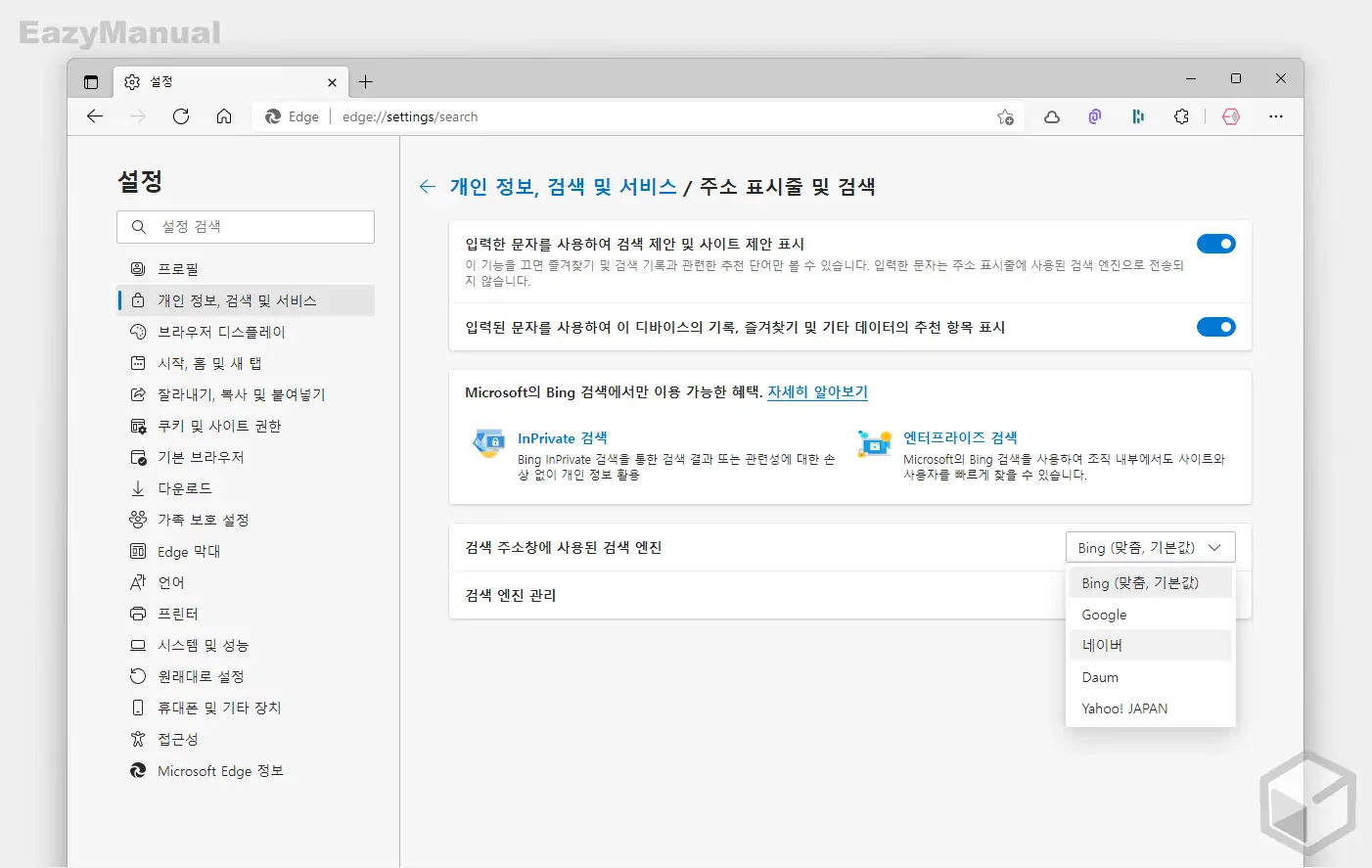Image resolution: width=1372 pixels, height=868 pixels.
Task: Open the Edge settings and more menu
Action: coord(1276,116)
